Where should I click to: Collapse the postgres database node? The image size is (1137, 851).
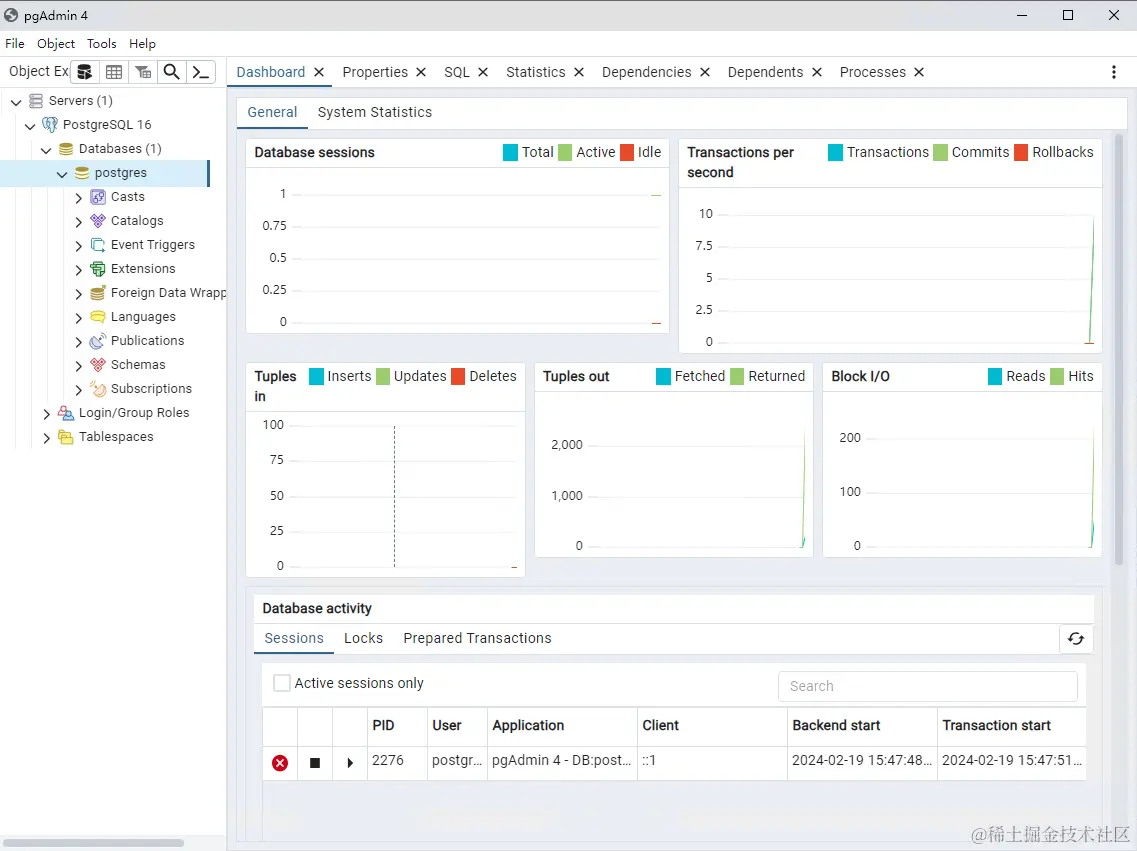62,174
